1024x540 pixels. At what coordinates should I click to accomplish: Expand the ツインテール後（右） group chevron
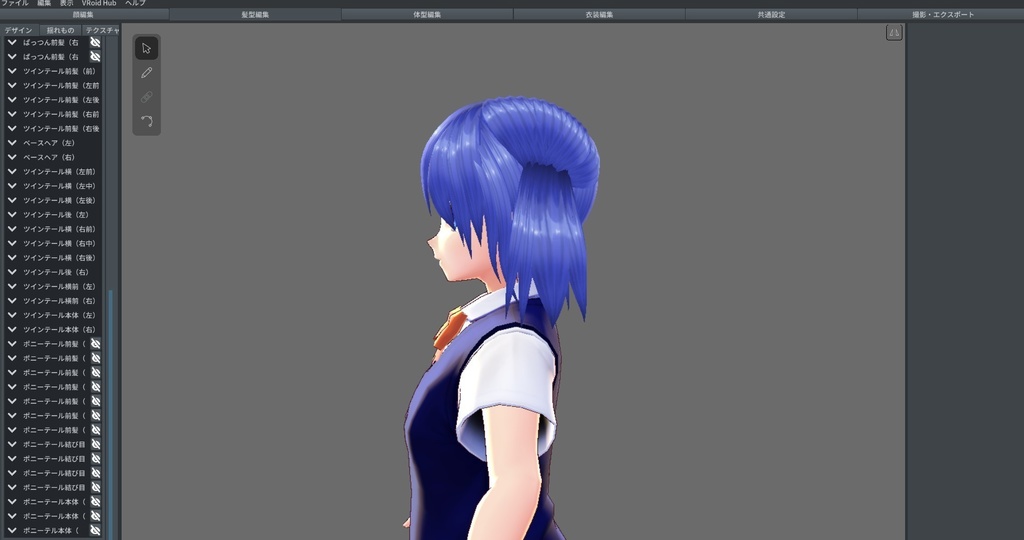click(12, 272)
